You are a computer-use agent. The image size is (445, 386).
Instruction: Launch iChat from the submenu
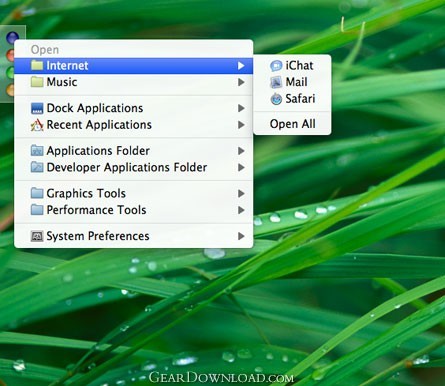[x=292, y=65]
